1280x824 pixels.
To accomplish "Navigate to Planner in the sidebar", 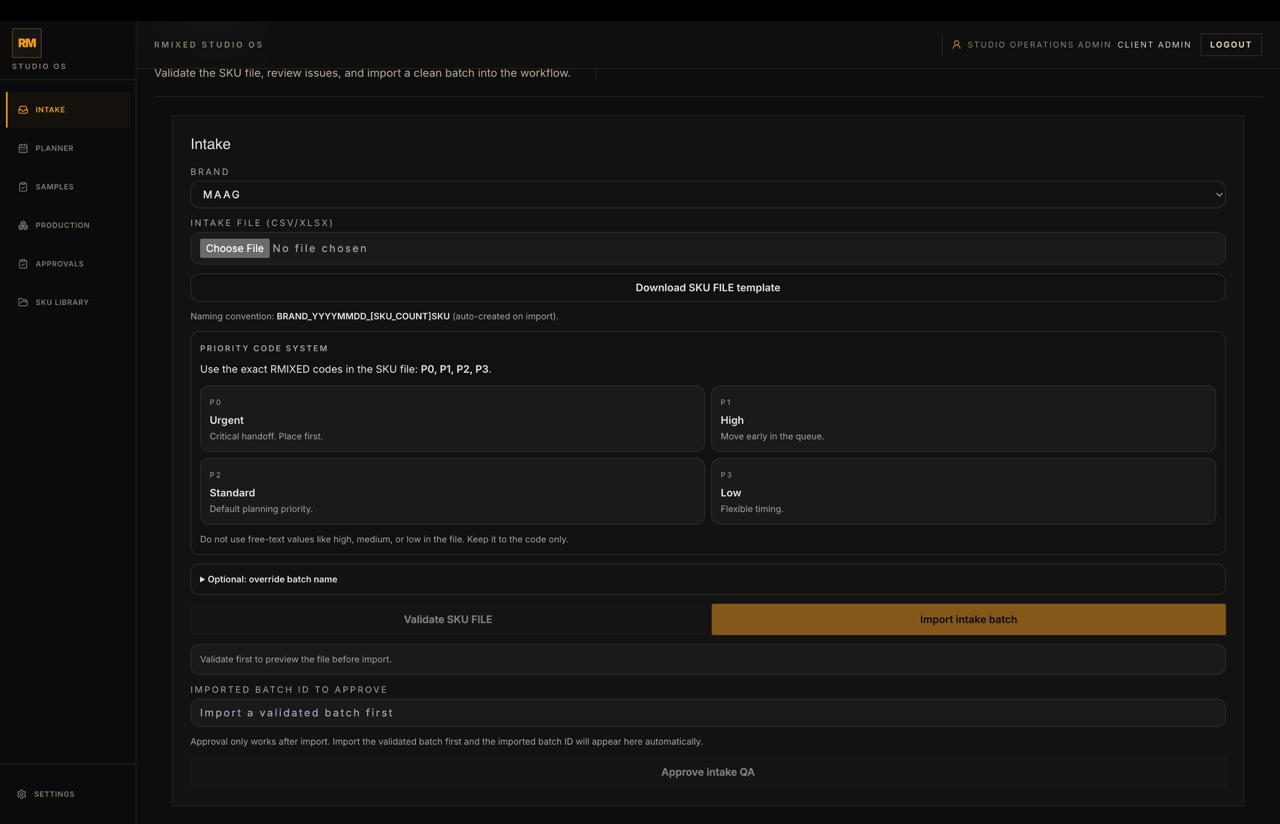I will point(53,148).
